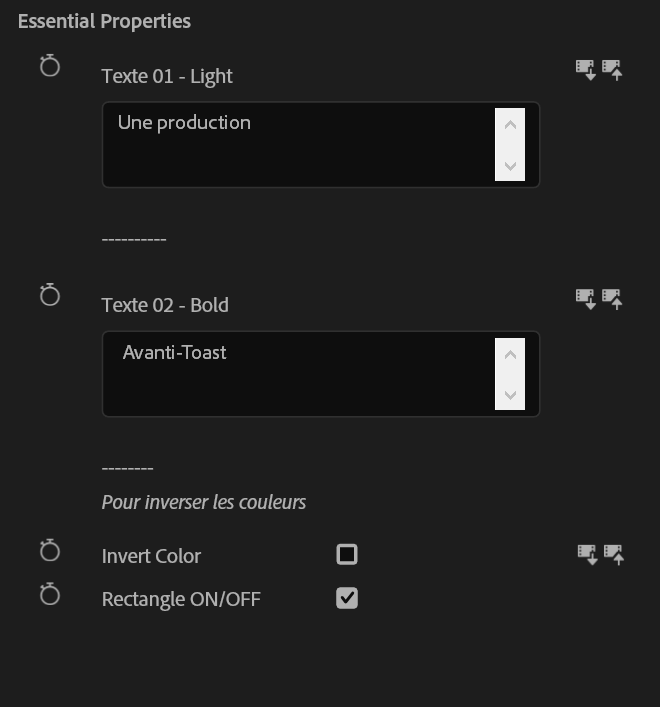Toggle stopwatch for Texte 02 - Bold

pos(50,296)
